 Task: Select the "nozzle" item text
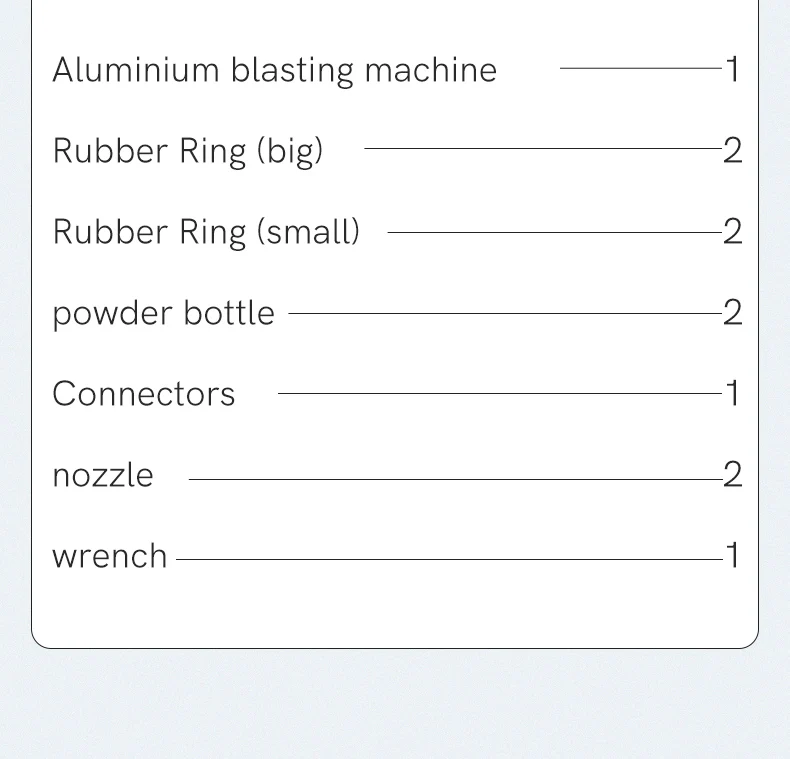[x=103, y=475]
